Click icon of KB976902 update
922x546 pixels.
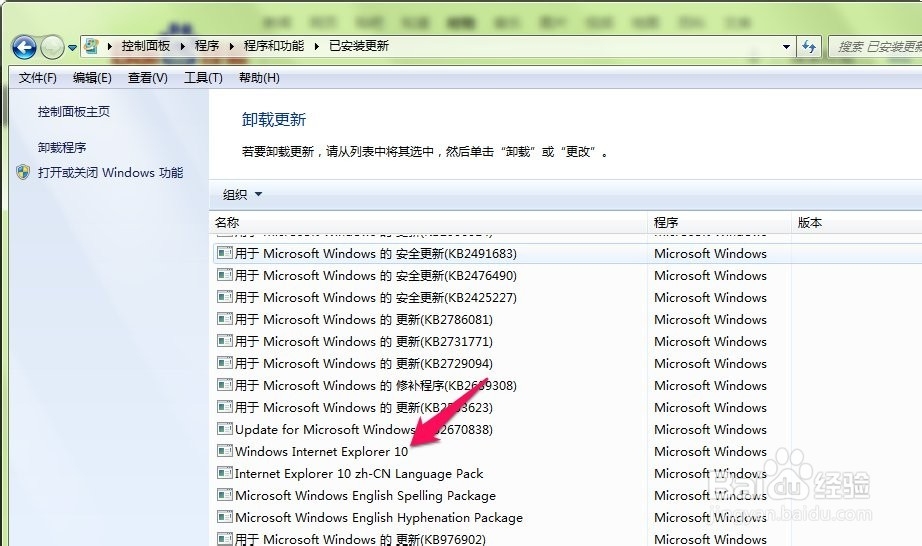(x=225, y=538)
